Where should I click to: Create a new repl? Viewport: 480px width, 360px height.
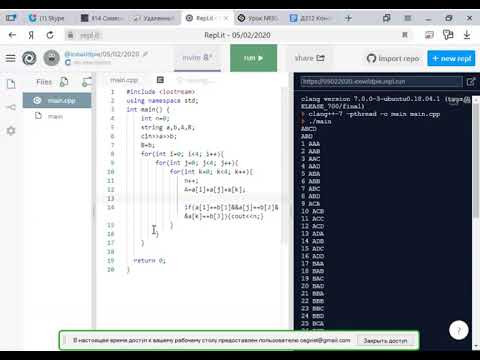point(451,59)
